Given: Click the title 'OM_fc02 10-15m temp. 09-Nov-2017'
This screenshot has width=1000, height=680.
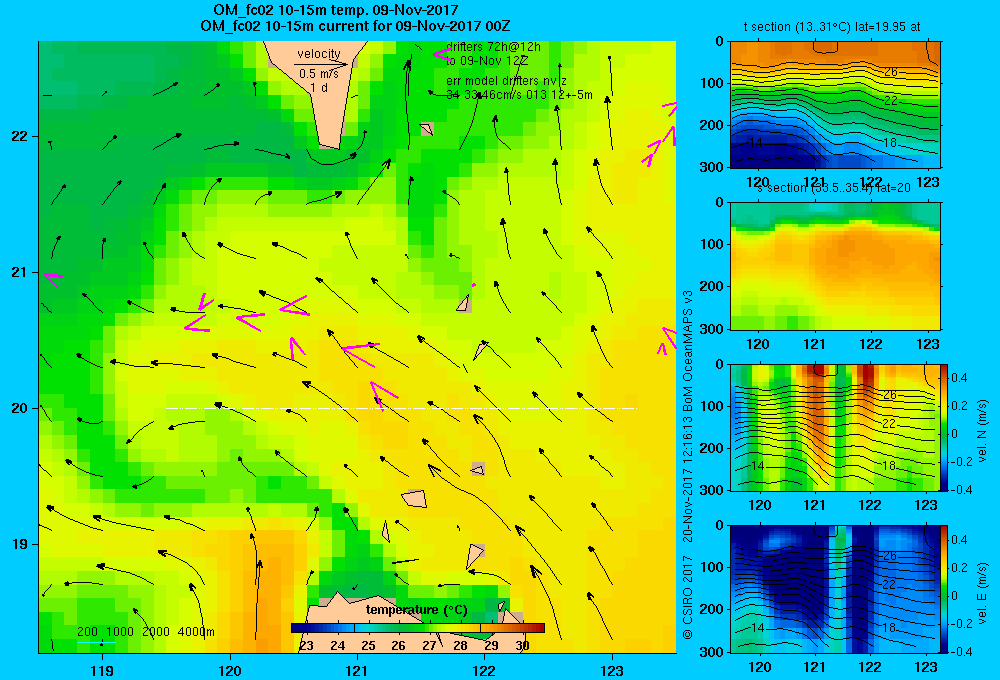Looking at the screenshot, I should pos(335,10).
